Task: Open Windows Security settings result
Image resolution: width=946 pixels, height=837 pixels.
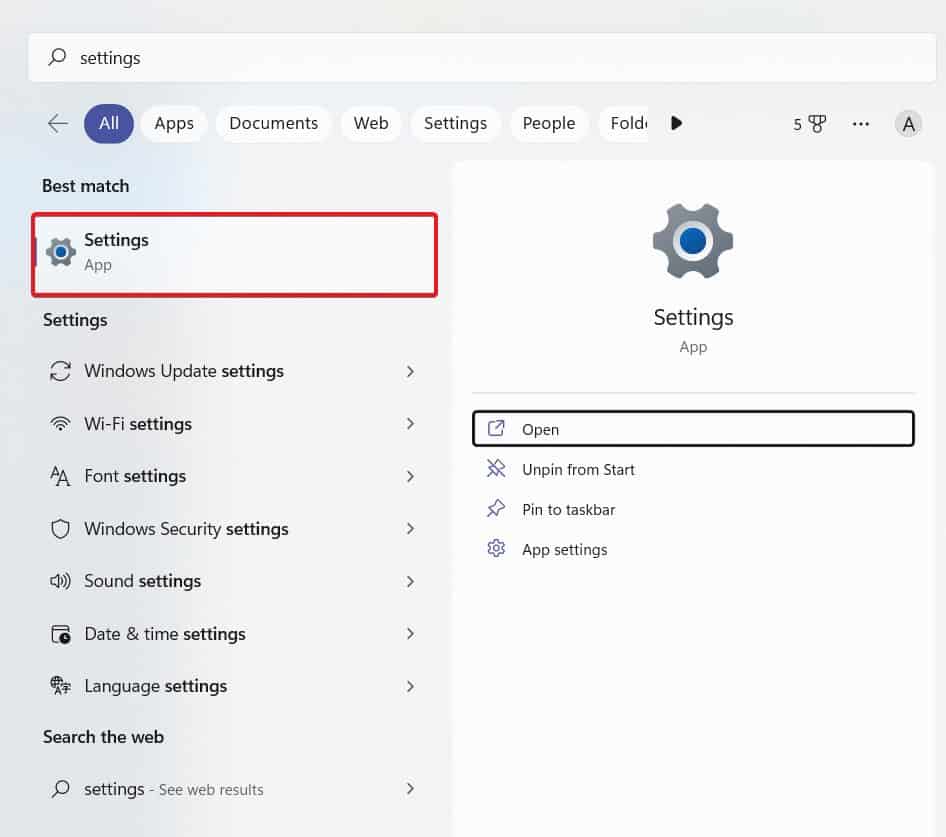Action: (x=233, y=529)
